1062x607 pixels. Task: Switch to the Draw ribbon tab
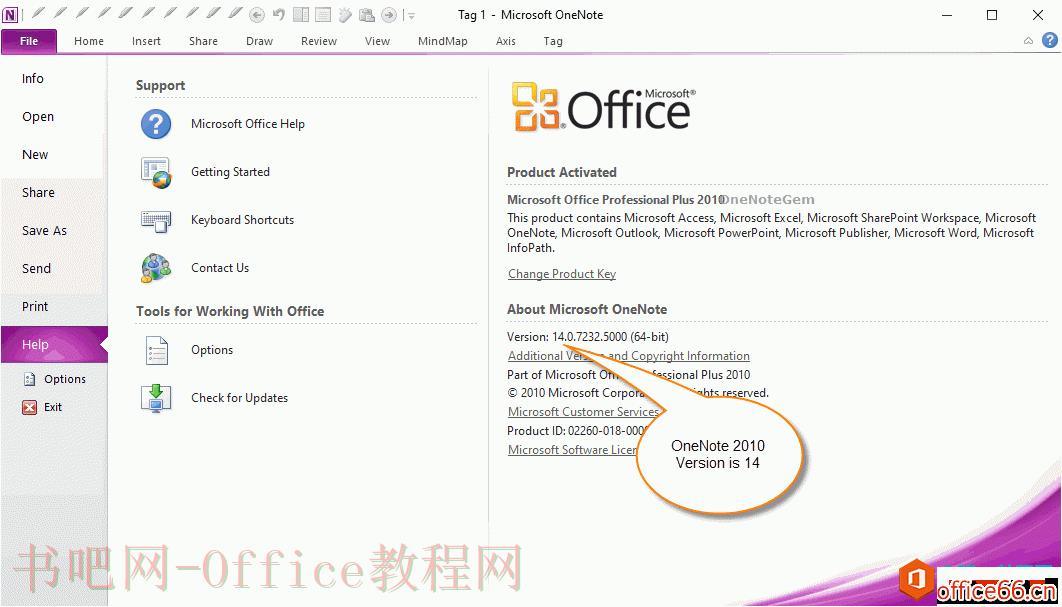click(x=259, y=41)
